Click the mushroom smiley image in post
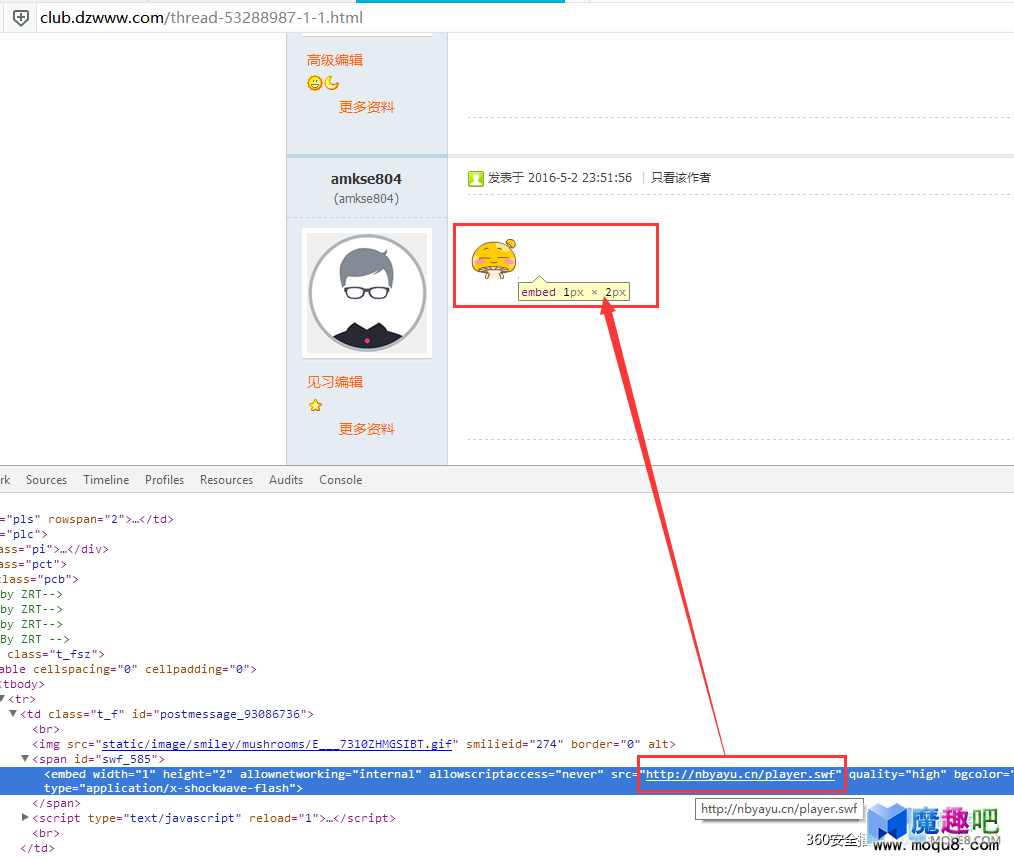 (494, 259)
